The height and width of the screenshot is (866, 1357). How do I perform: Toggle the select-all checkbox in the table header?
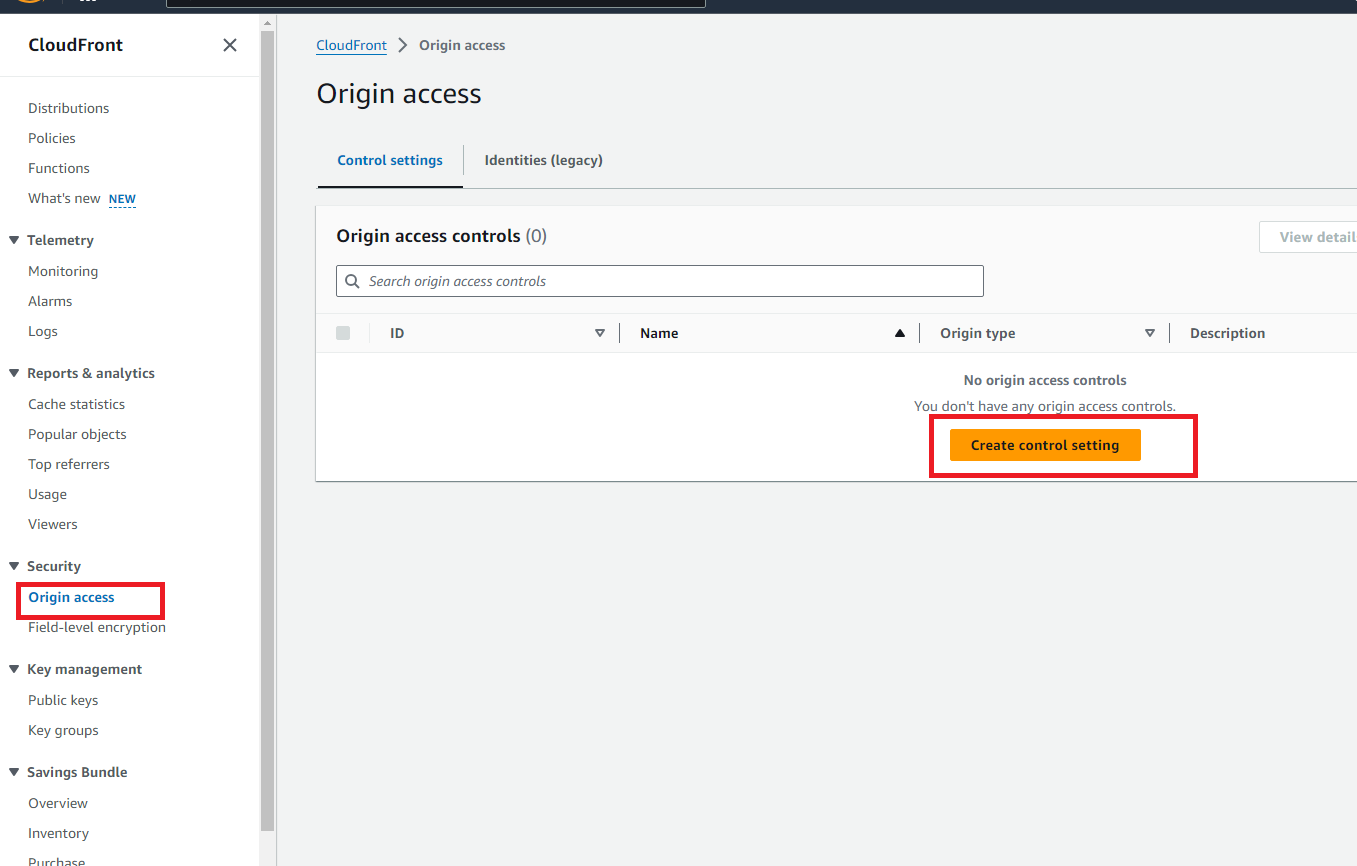(343, 333)
